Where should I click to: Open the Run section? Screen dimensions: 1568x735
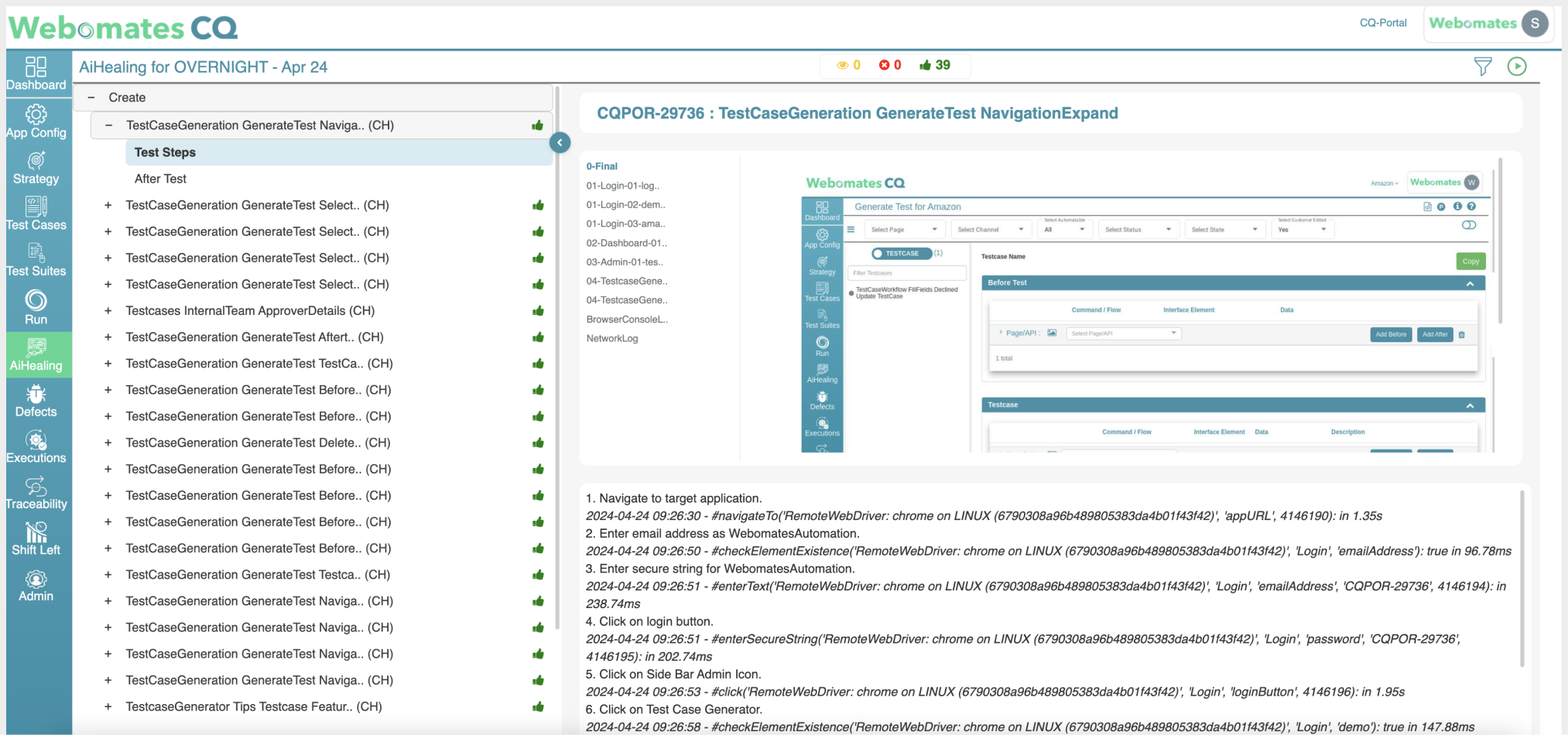pyautogui.click(x=36, y=307)
